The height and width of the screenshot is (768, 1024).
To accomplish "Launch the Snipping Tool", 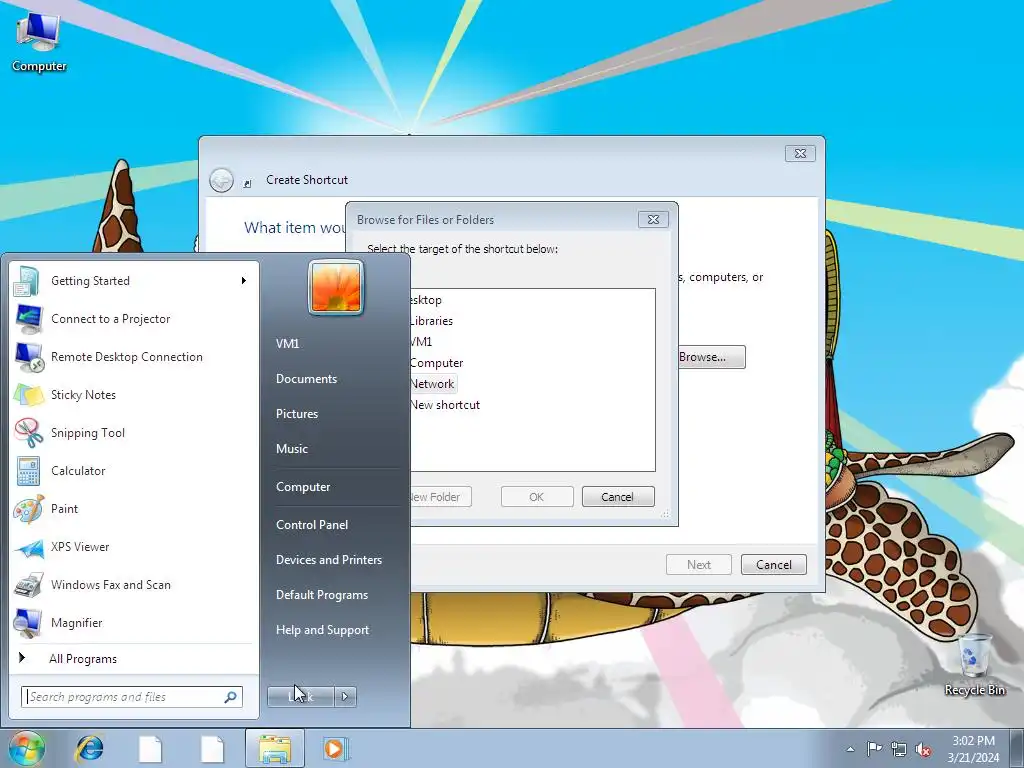I will click(x=133, y=432).
